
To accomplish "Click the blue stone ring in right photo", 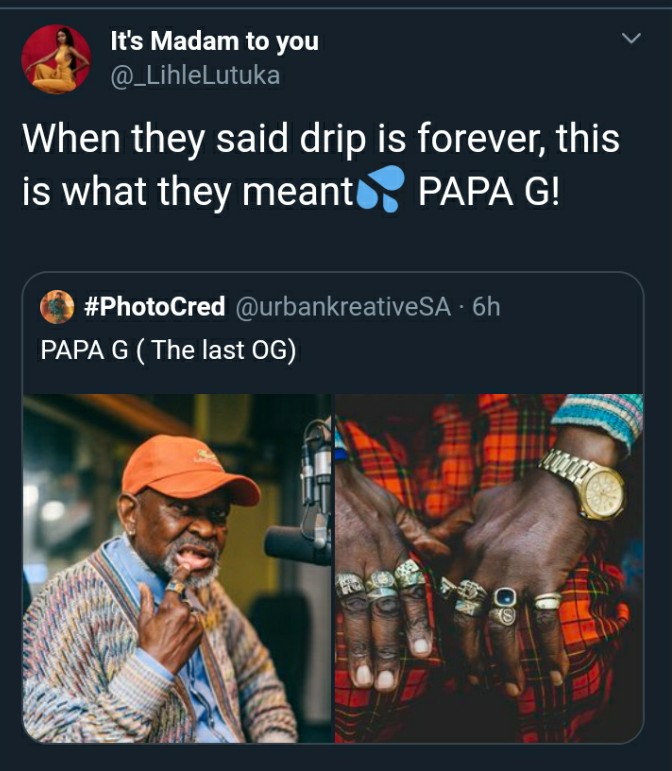I will pyautogui.click(x=505, y=597).
